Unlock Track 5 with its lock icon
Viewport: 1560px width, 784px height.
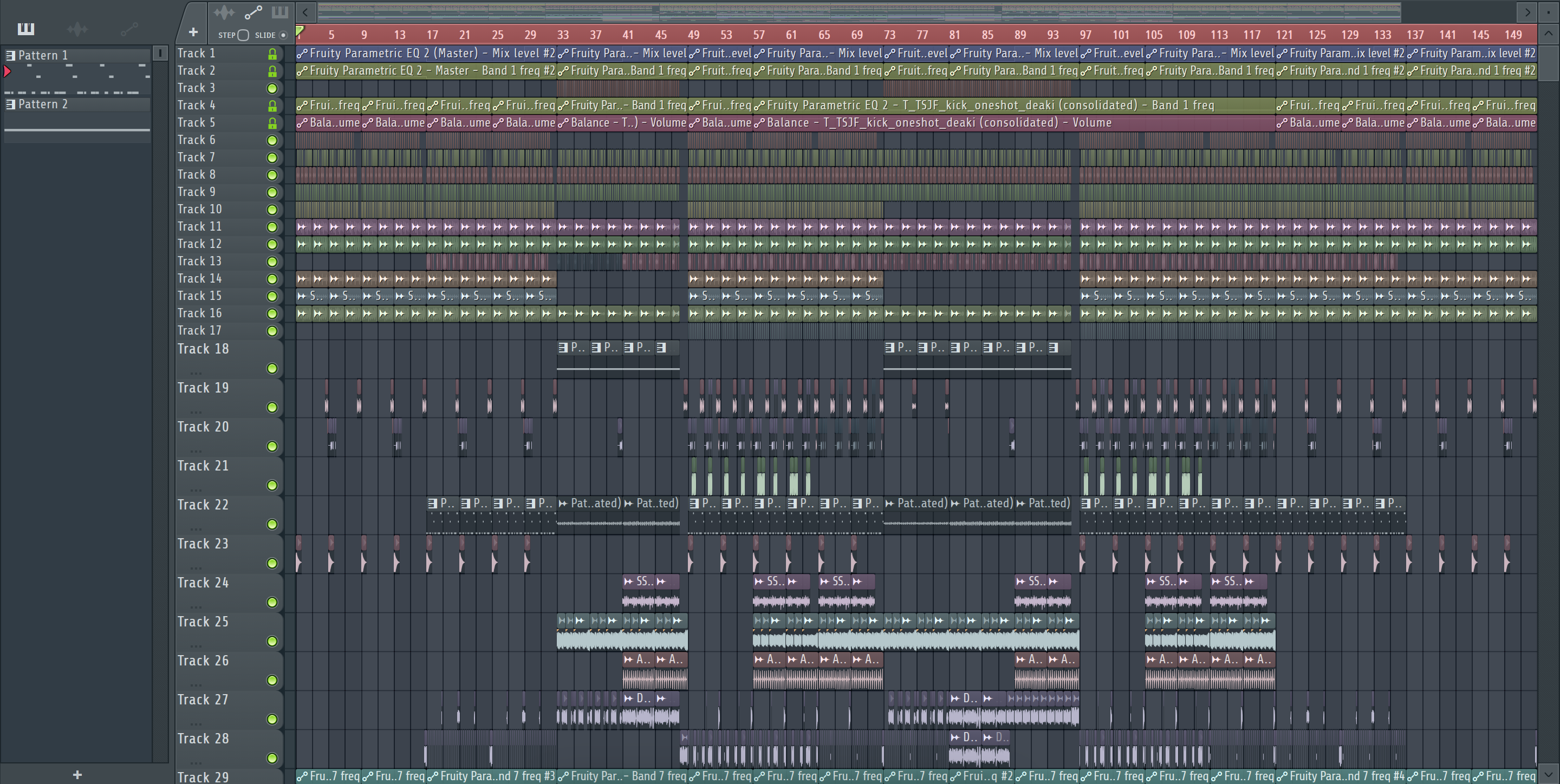point(272,123)
